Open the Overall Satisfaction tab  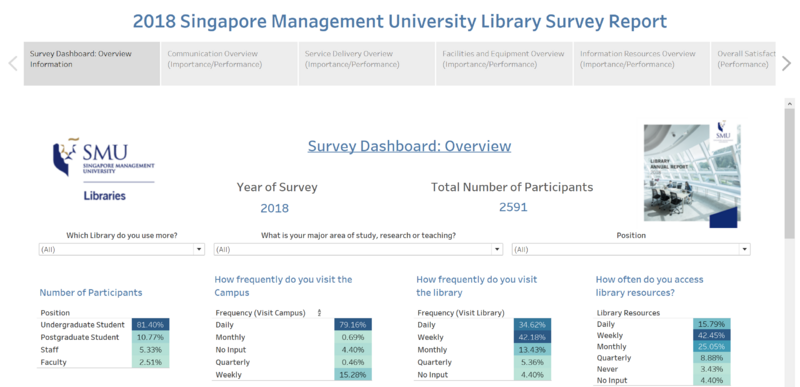click(x=743, y=63)
